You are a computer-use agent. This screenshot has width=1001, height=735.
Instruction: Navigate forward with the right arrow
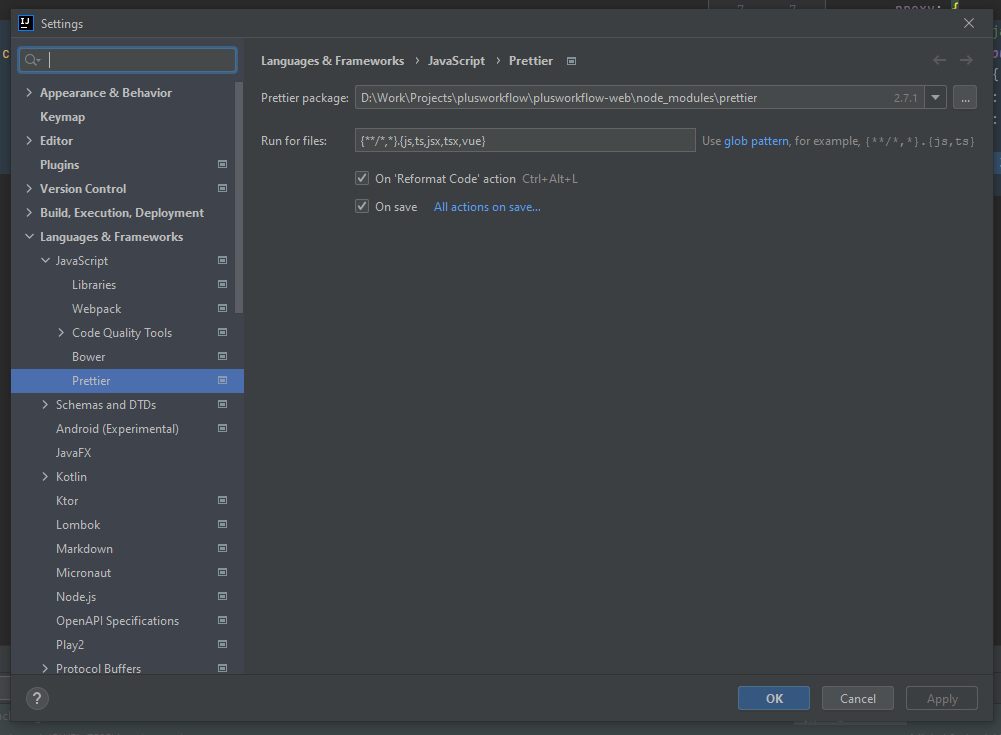[966, 60]
